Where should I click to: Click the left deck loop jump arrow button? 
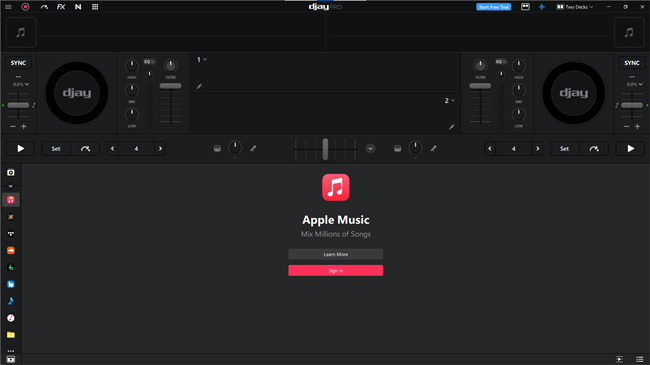click(x=85, y=148)
